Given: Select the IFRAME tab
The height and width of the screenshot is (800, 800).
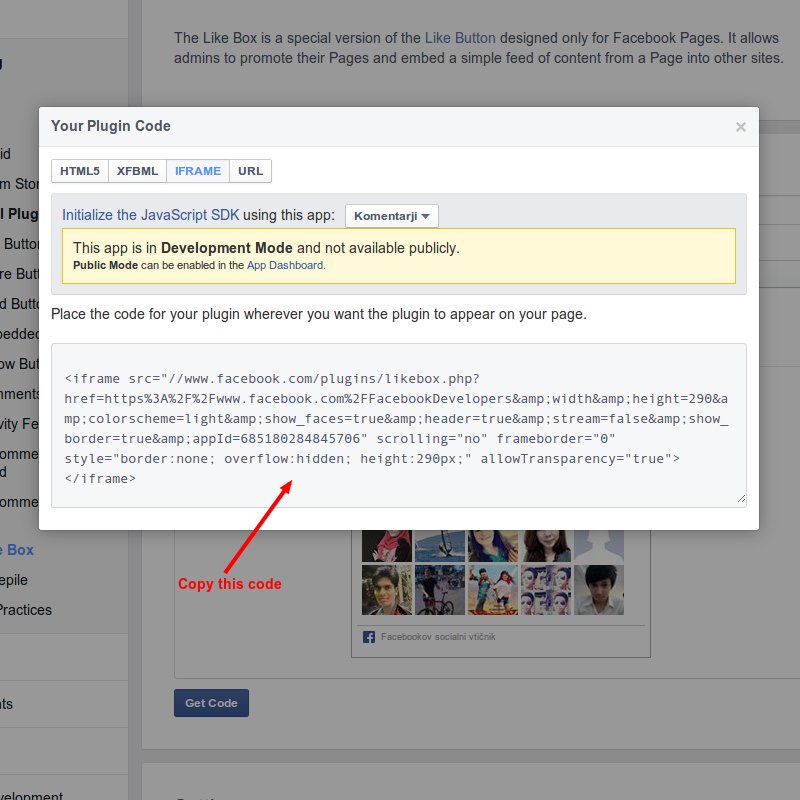Looking at the screenshot, I should 198,171.
